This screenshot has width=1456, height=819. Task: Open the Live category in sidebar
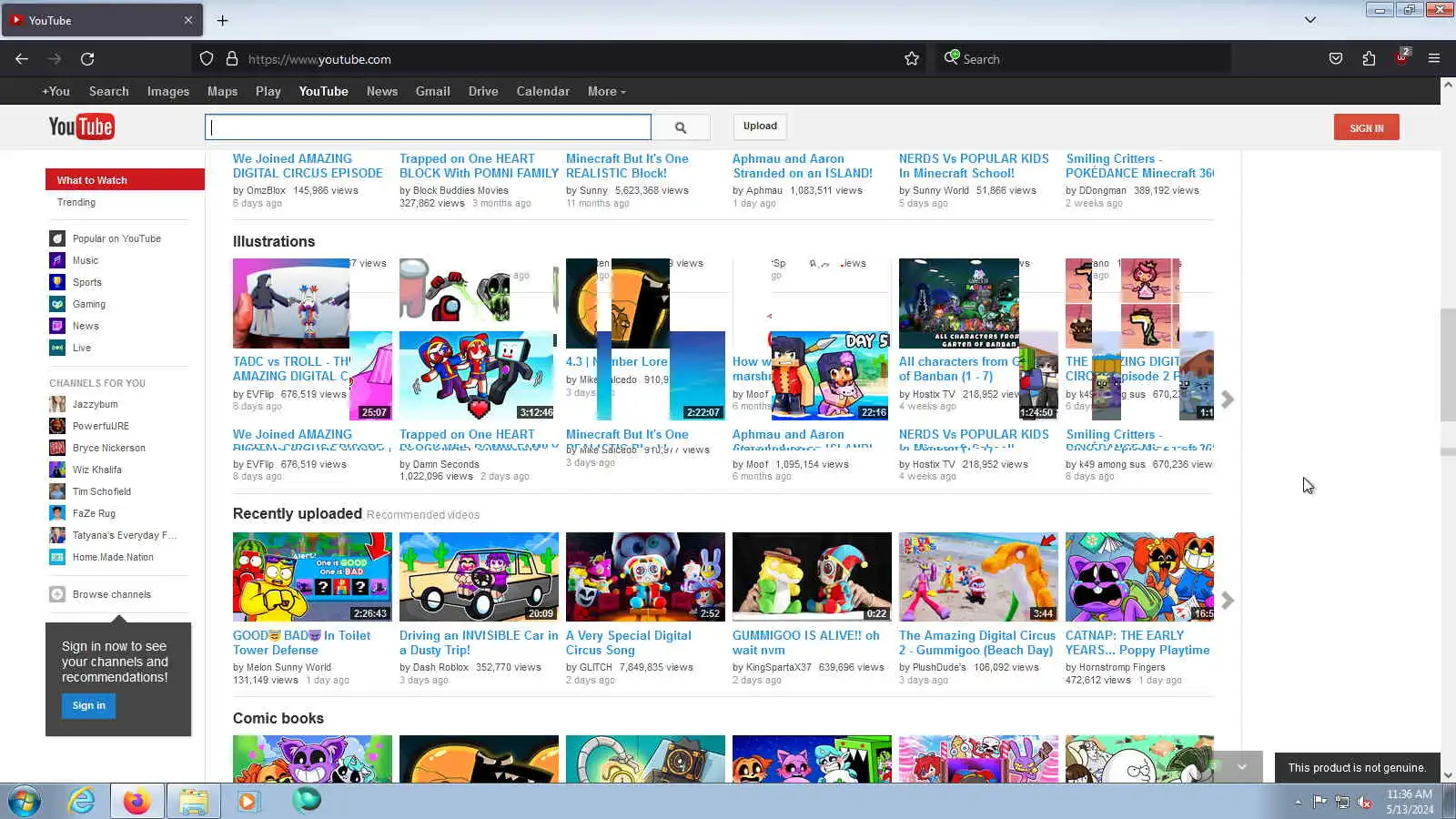coord(82,348)
